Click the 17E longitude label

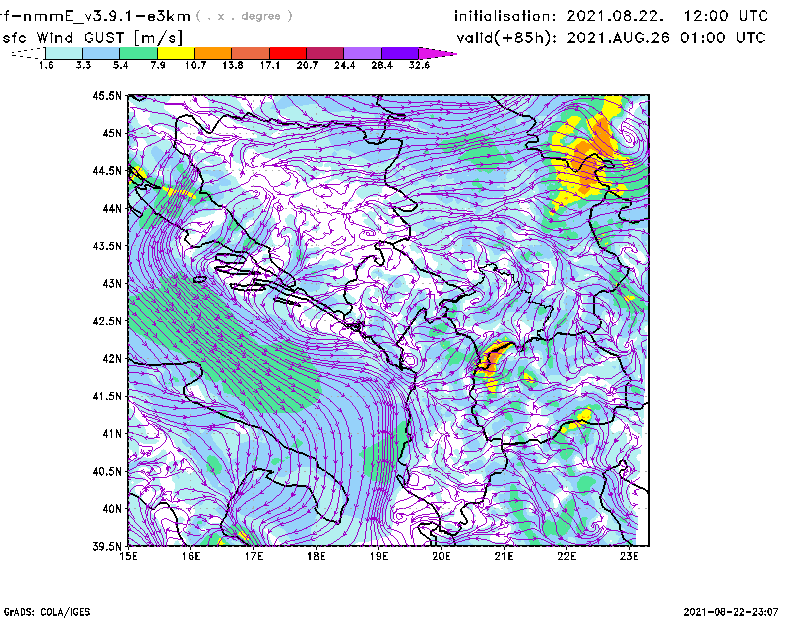(x=254, y=556)
